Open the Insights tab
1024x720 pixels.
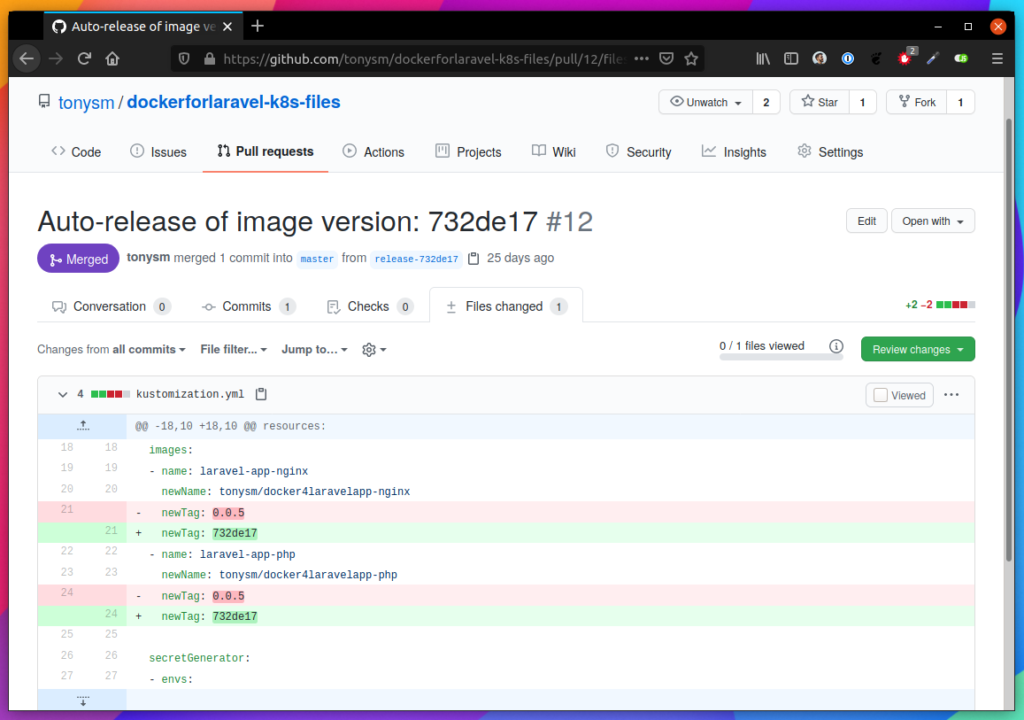[x=733, y=152]
